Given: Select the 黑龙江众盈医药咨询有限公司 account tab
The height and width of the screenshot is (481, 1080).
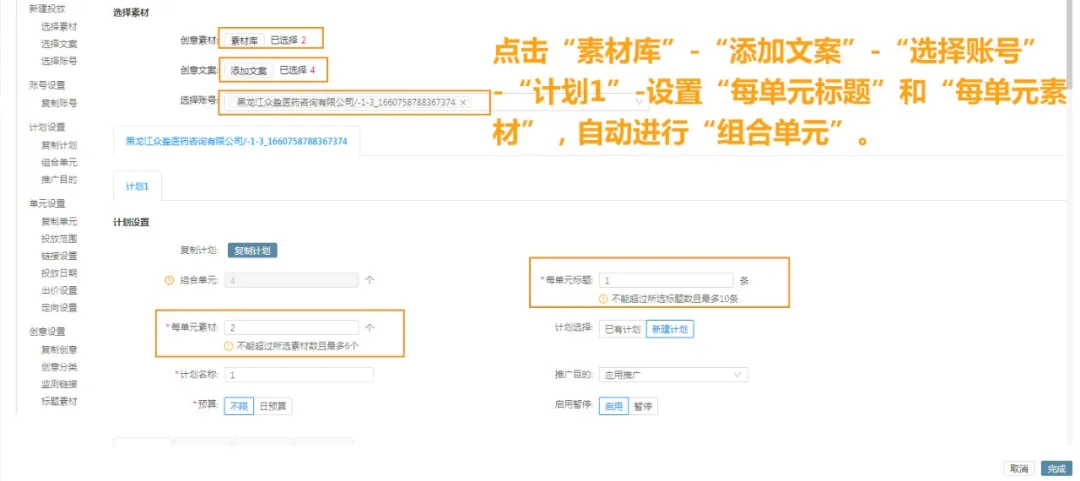Looking at the screenshot, I should click(x=236, y=141).
